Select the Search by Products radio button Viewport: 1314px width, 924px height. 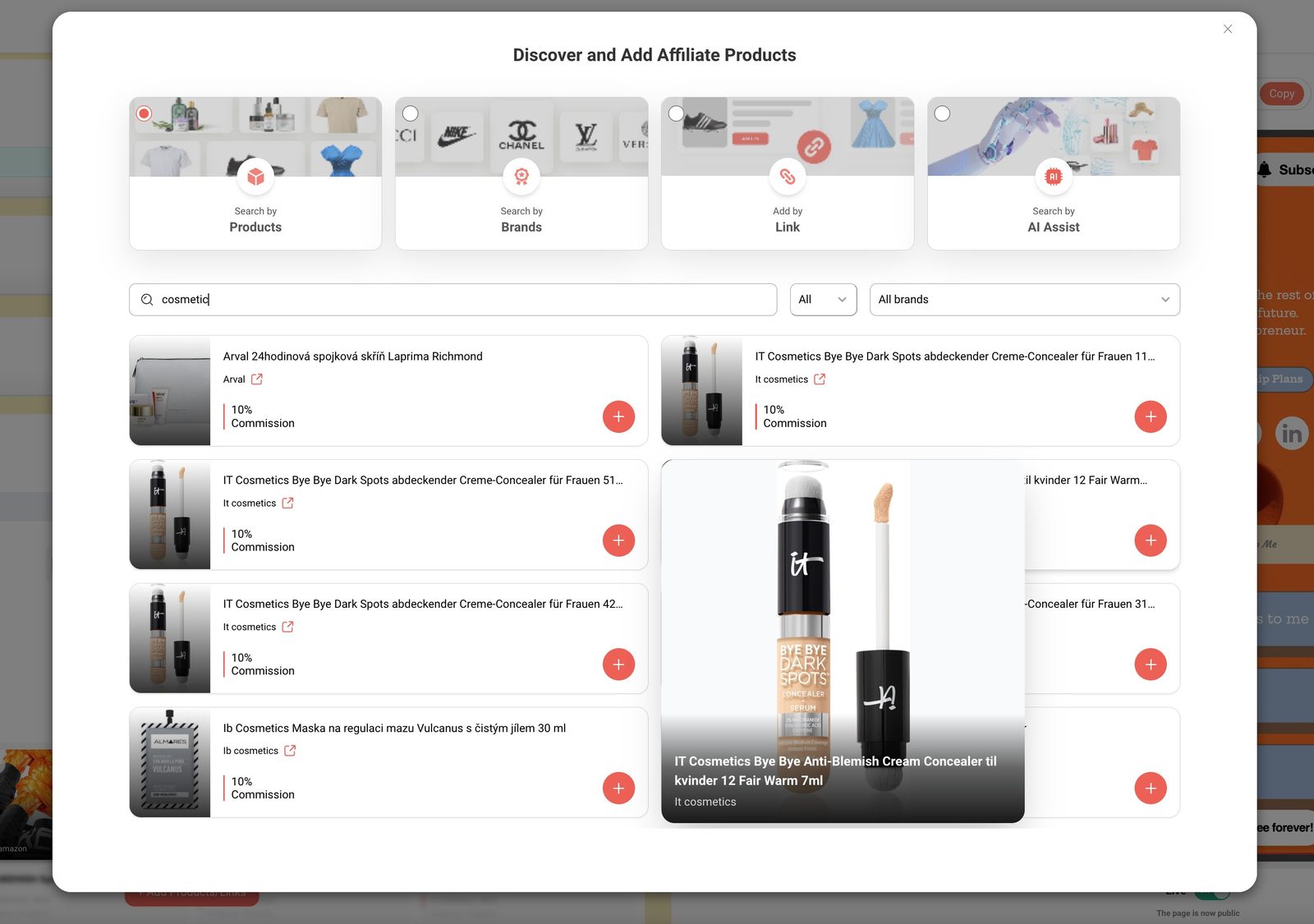(144, 113)
